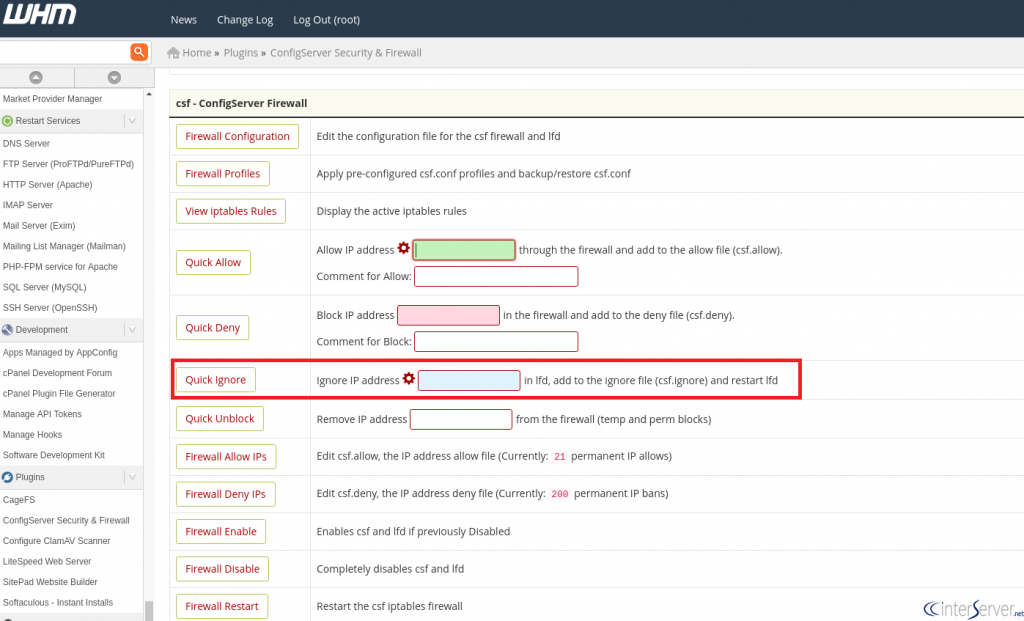Screen dimensions: 1024x621
Task: Open PHP-FPM service for Apache link
Action: point(60,266)
